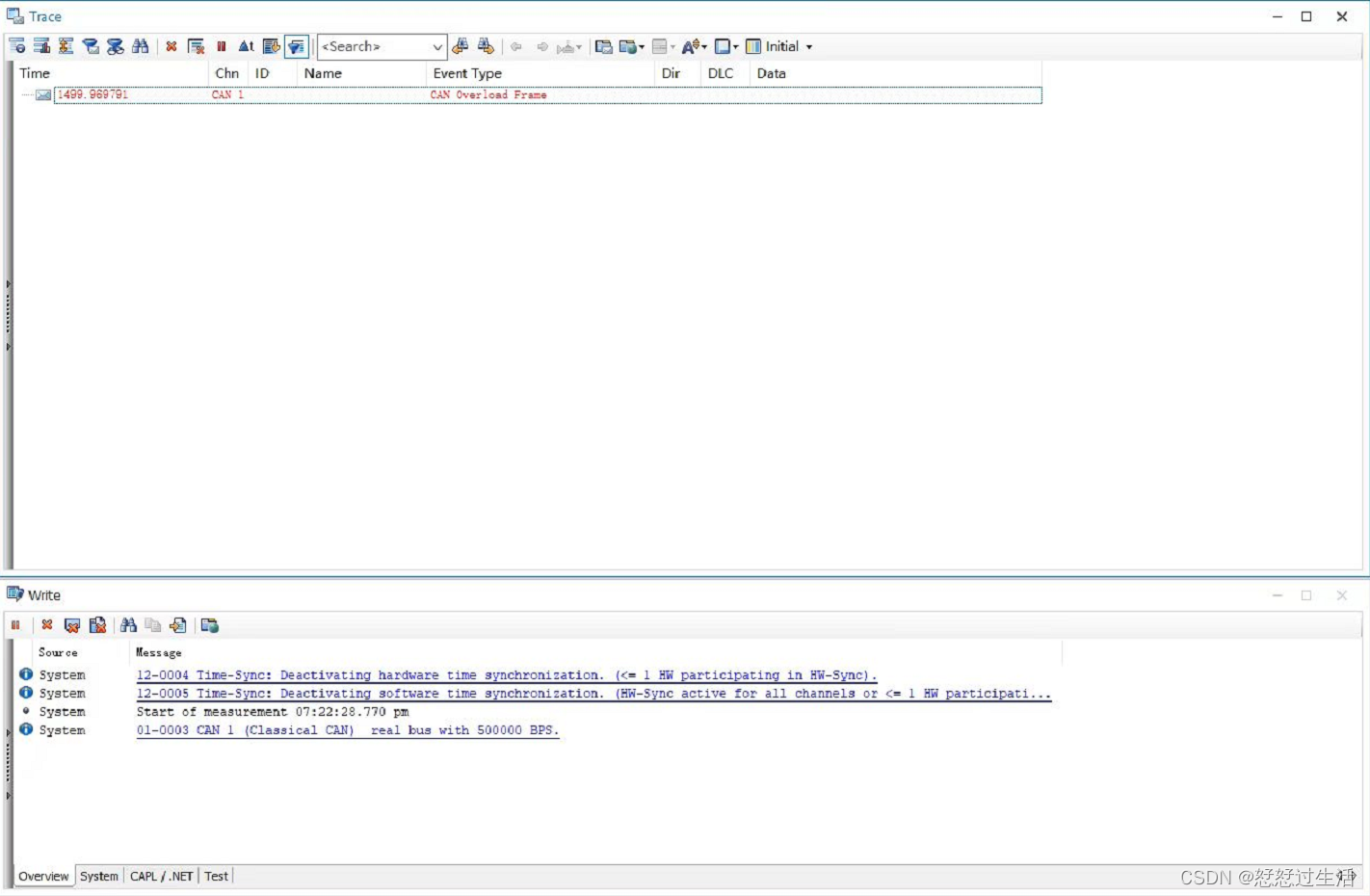This screenshot has width=1370, height=896.
Task: Click the Trace delete-list icon with red X
Action: (197, 46)
